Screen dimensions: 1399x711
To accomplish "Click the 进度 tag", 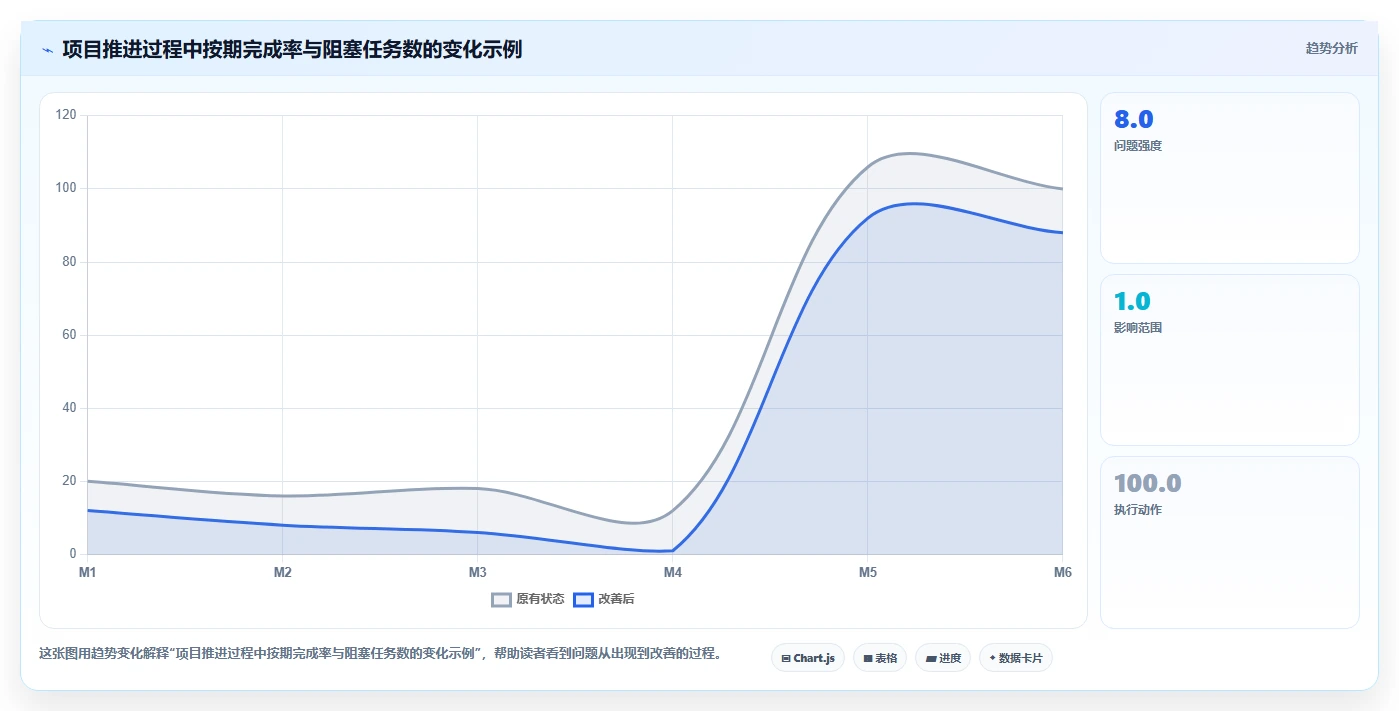I will [943, 658].
